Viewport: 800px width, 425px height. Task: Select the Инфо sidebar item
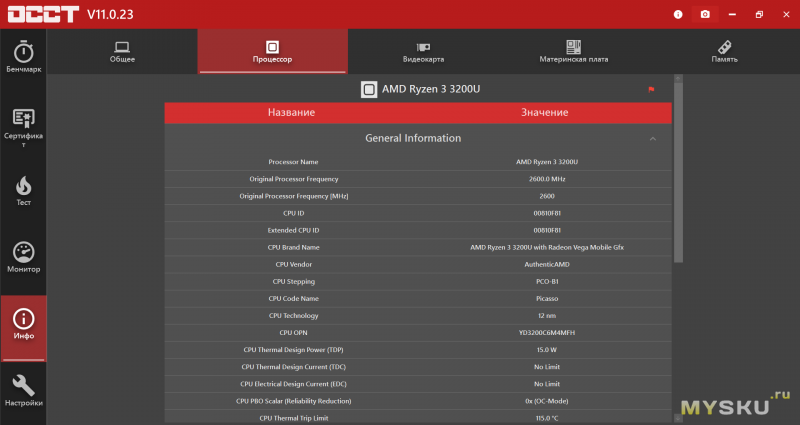[23, 327]
